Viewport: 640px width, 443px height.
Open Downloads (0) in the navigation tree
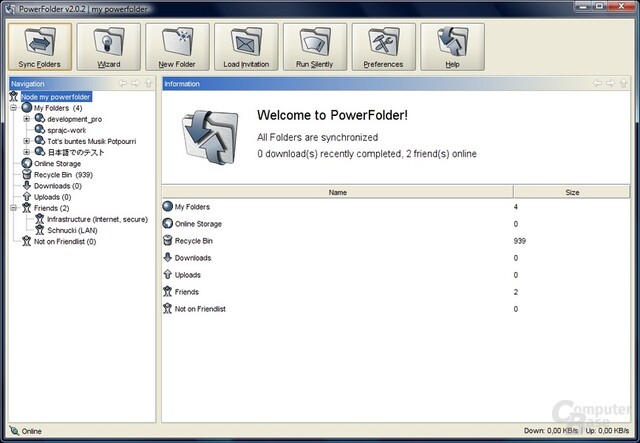[x=58, y=186]
